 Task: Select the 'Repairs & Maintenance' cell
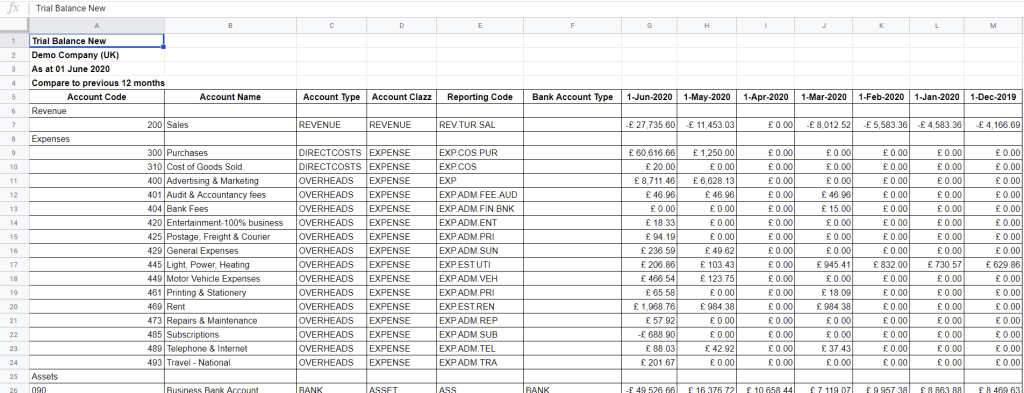231,321
